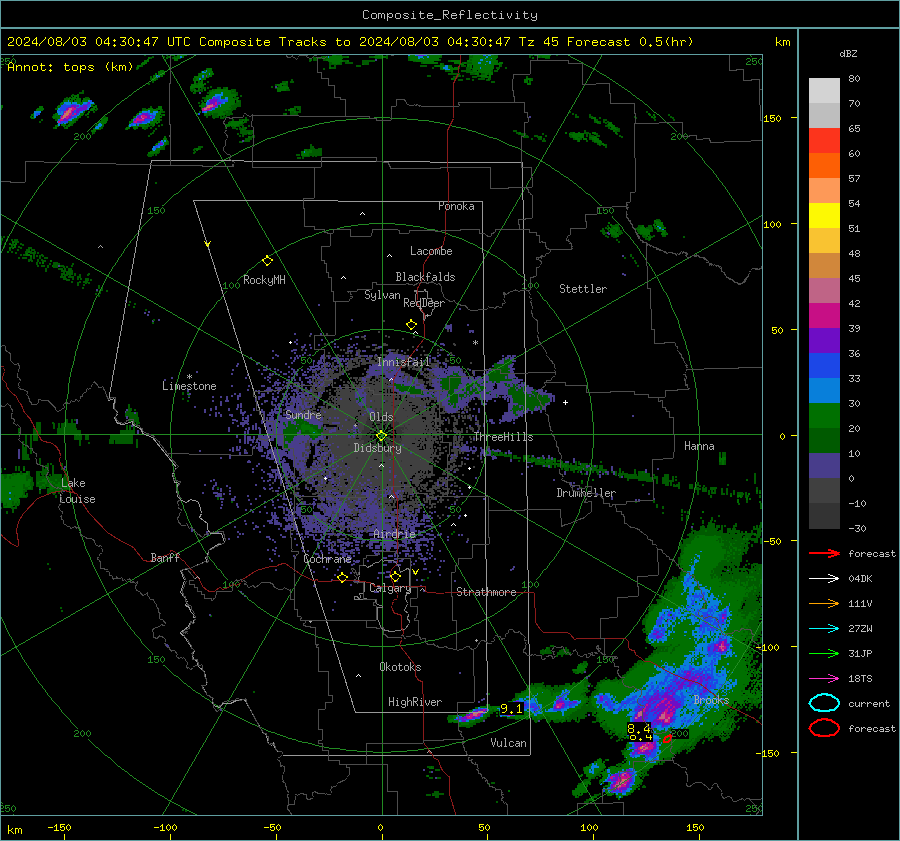Click the Lake Louise label
Viewport: 900px width, 841px height.
(77, 491)
